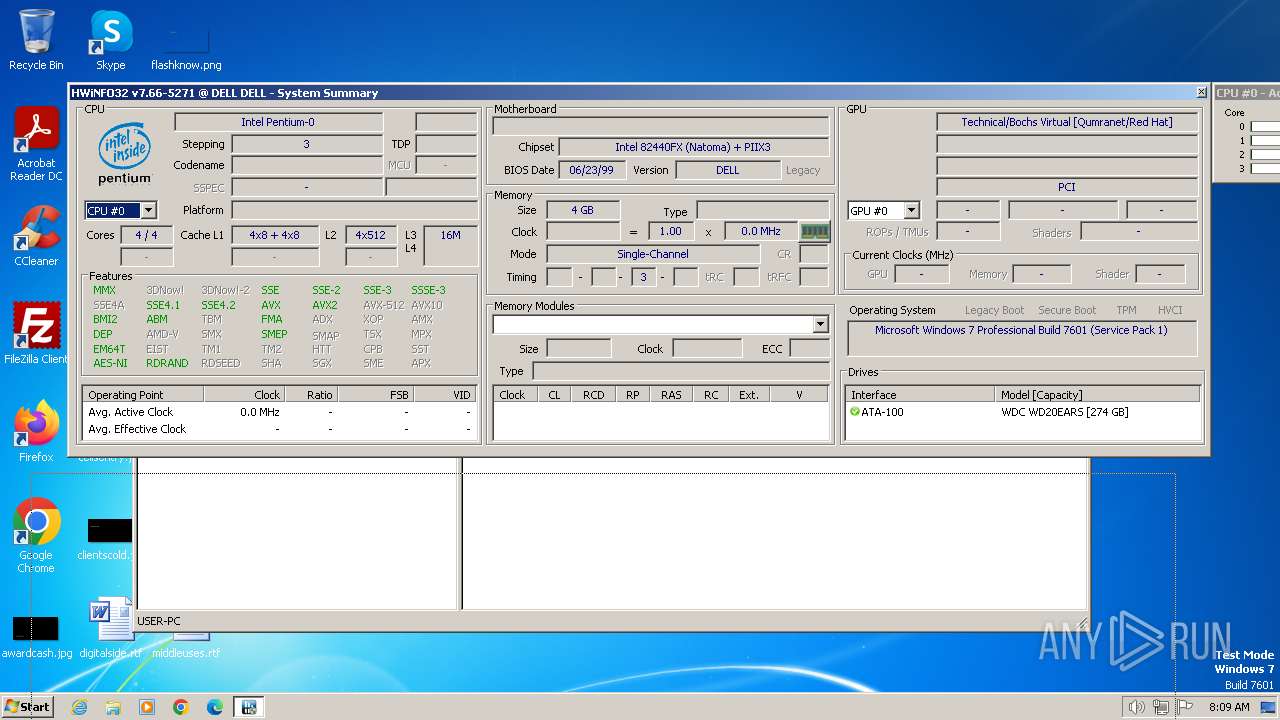Launch Skype from the desktop
Screen dimensions: 1280x720
tap(111, 40)
